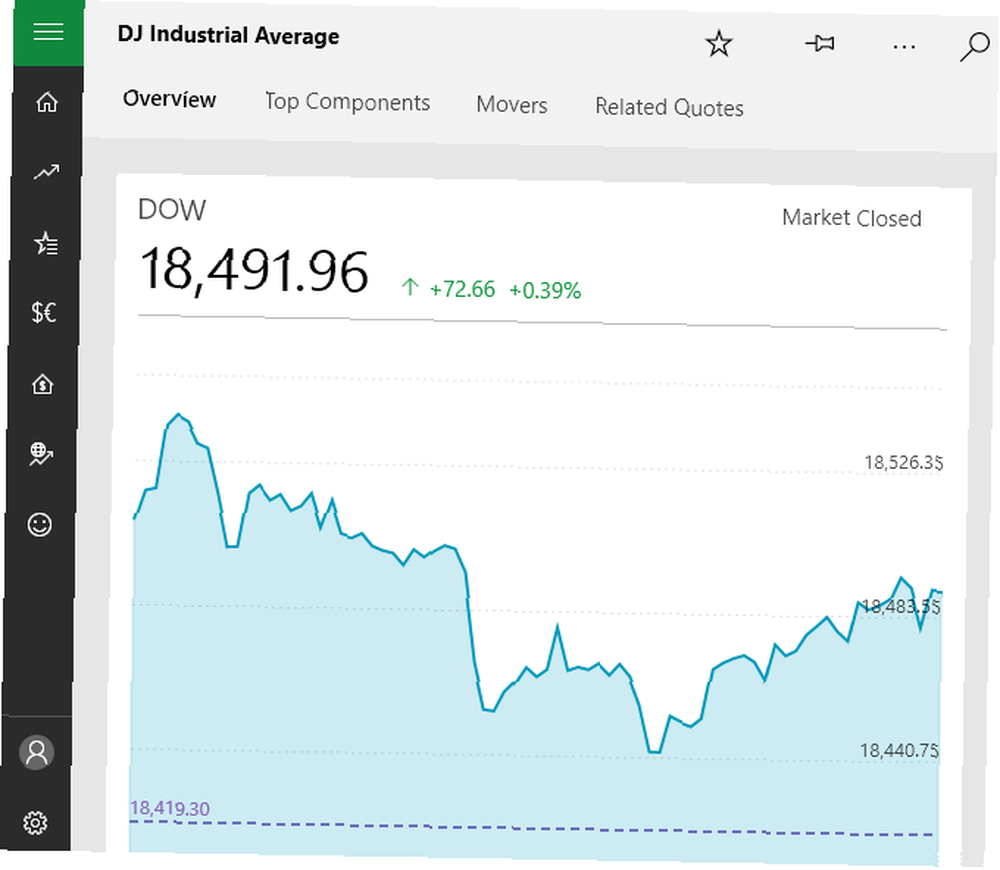The width and height of the screenshot is (1000, 870).
Task: Add DJ Industrial Average to favorites
Action: point(719,43)
